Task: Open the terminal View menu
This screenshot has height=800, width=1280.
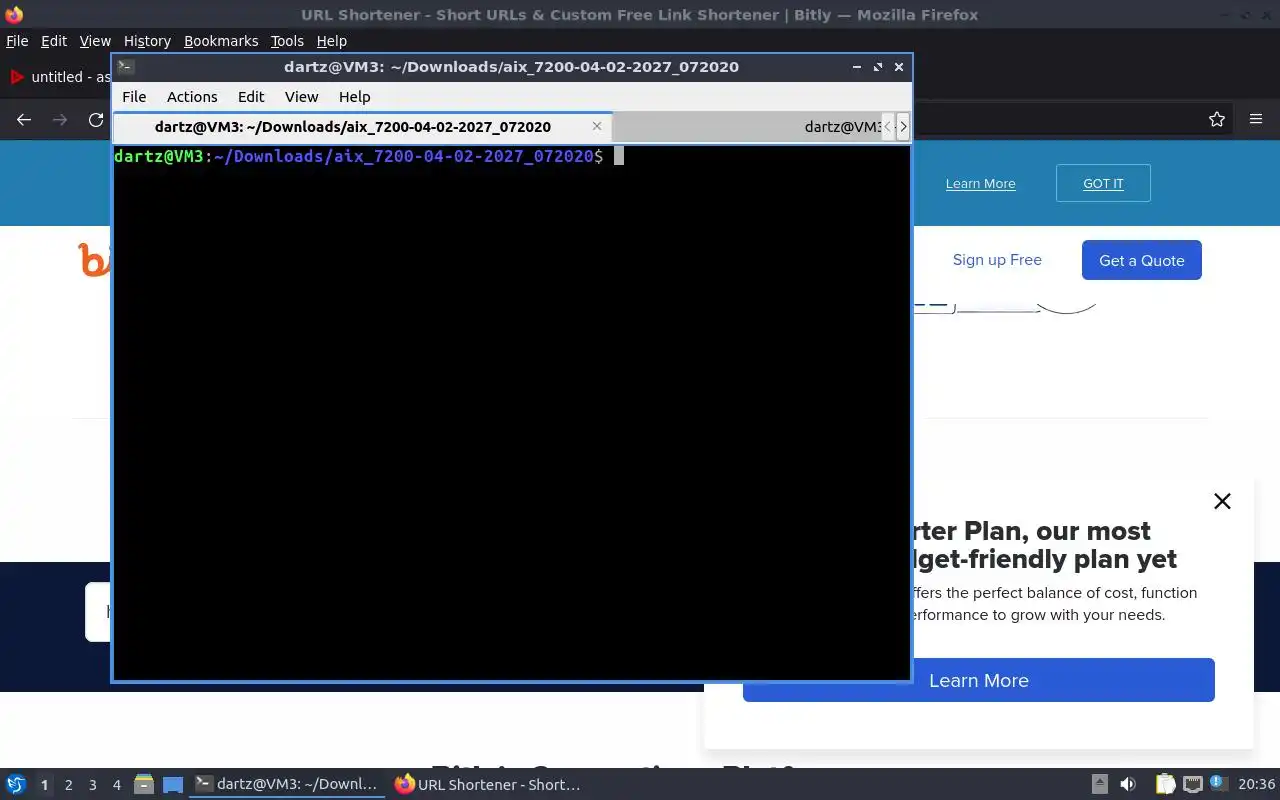Action: click(x=301, y=97)
